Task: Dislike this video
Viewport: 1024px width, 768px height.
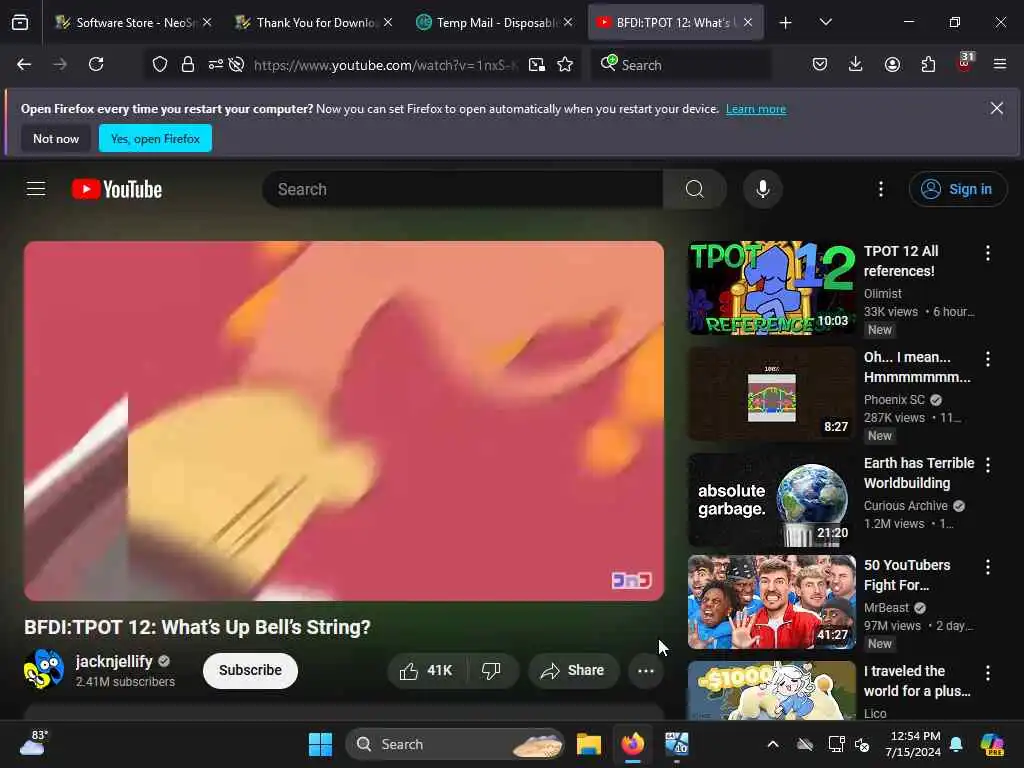Action: (x=491, y=671)
